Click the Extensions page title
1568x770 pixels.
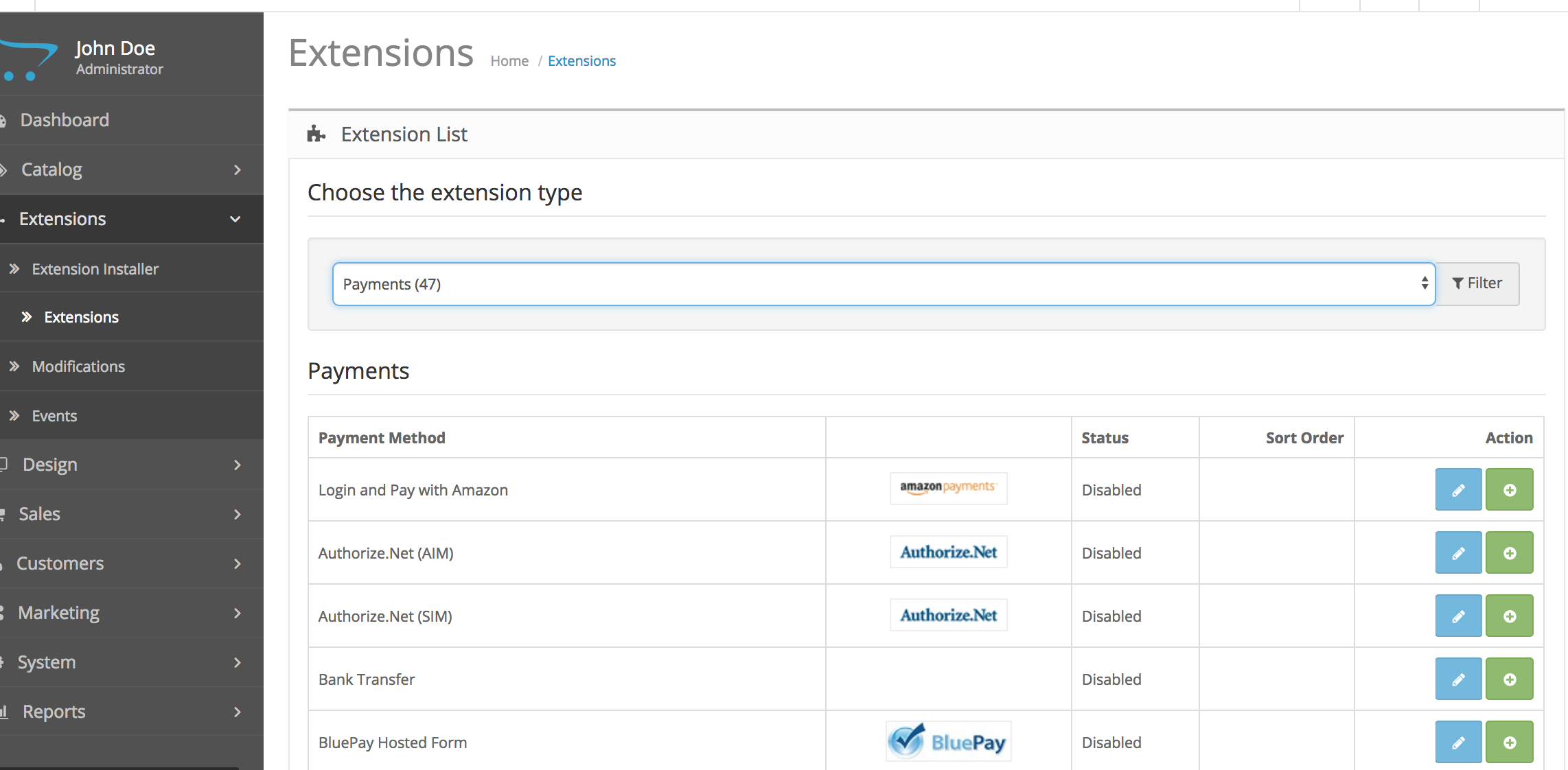381,53
